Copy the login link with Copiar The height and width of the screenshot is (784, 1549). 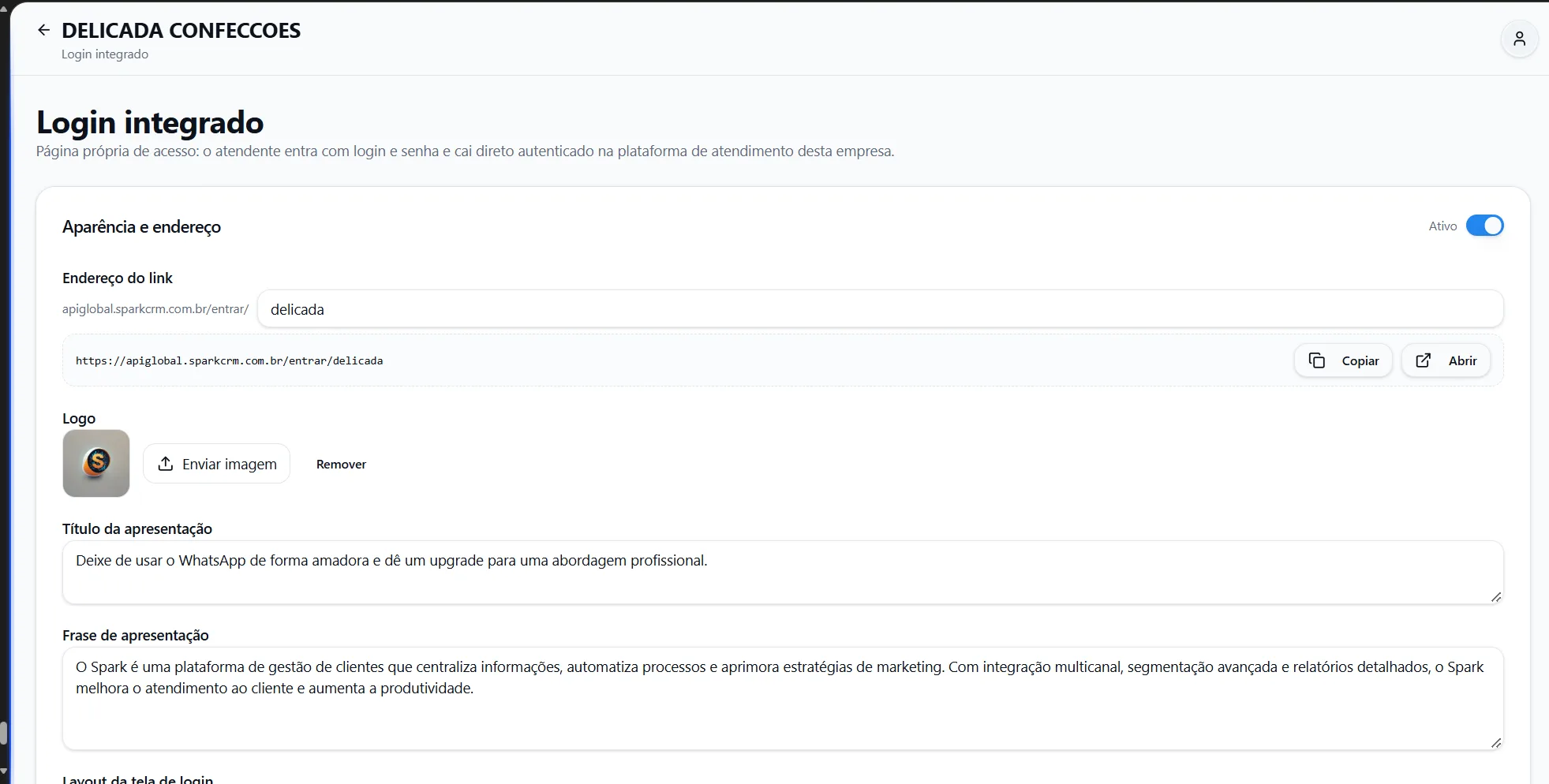tap(1343, 360)
